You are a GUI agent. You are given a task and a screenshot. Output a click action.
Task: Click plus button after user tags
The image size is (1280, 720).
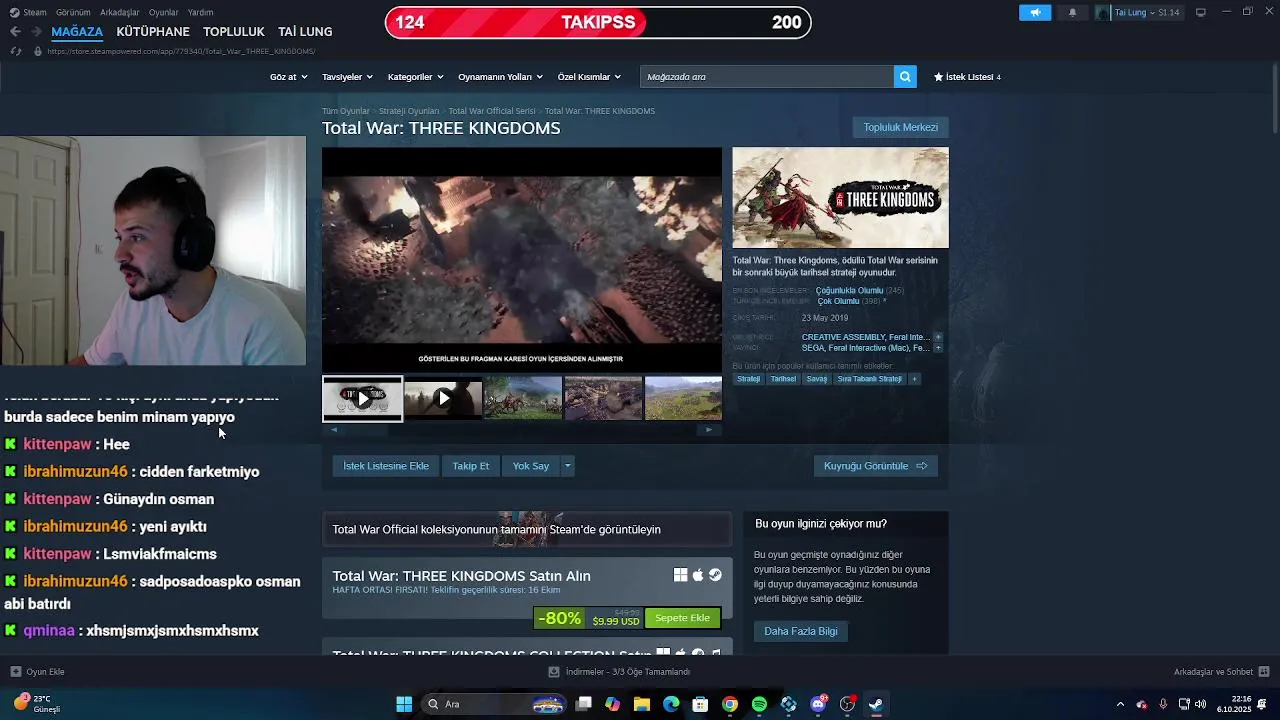pyautogui.click(x=914, y=379)
